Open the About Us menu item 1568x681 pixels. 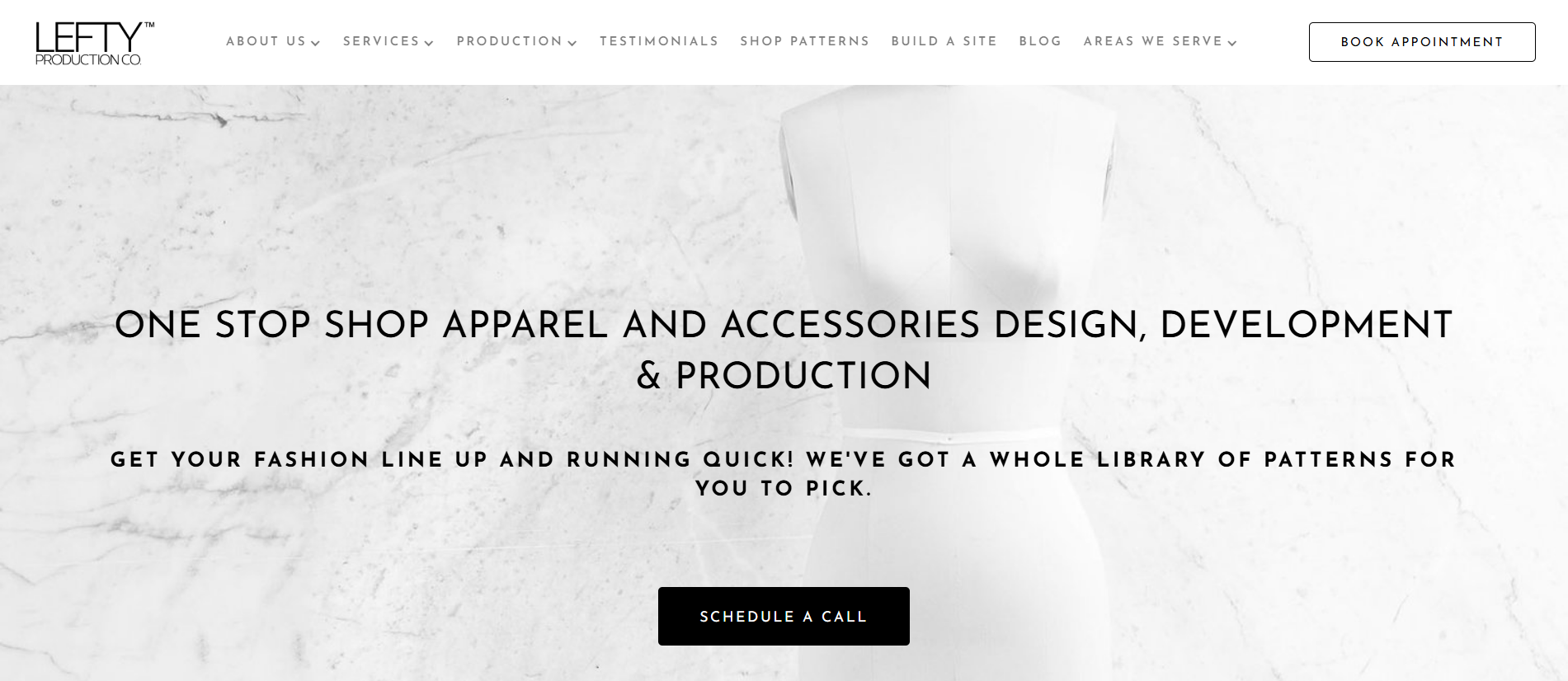click(266, 41)
